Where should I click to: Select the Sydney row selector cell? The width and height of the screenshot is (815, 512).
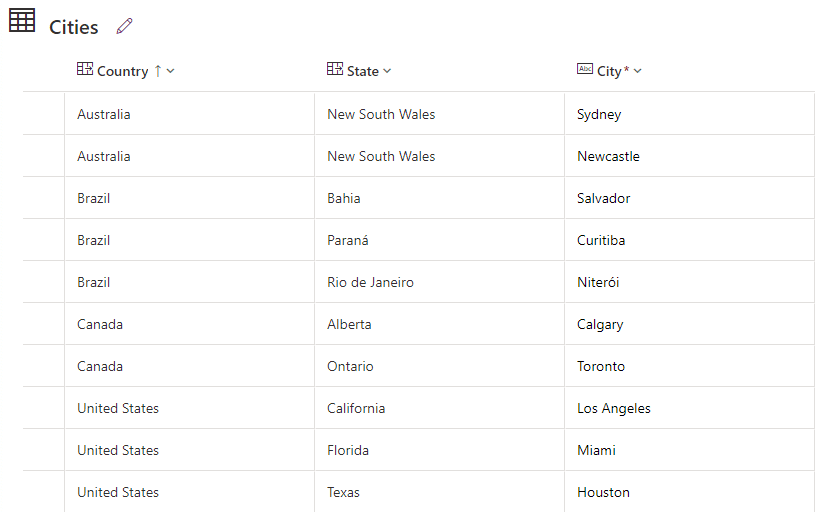[44, 114]
